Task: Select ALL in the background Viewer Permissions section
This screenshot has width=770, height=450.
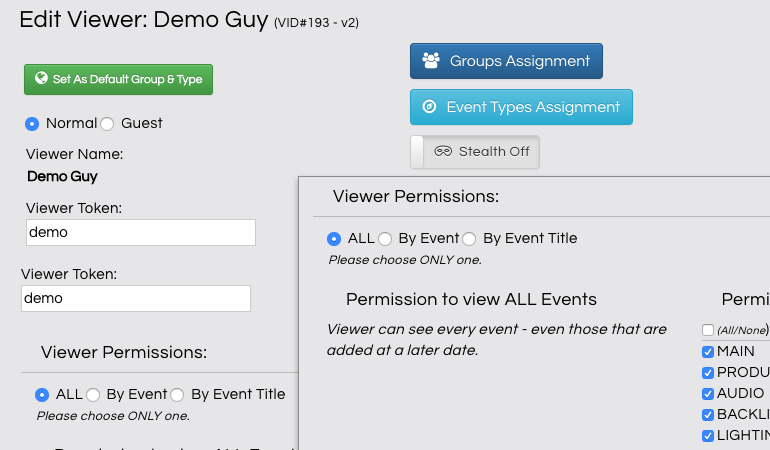Action: click(42, 395)
